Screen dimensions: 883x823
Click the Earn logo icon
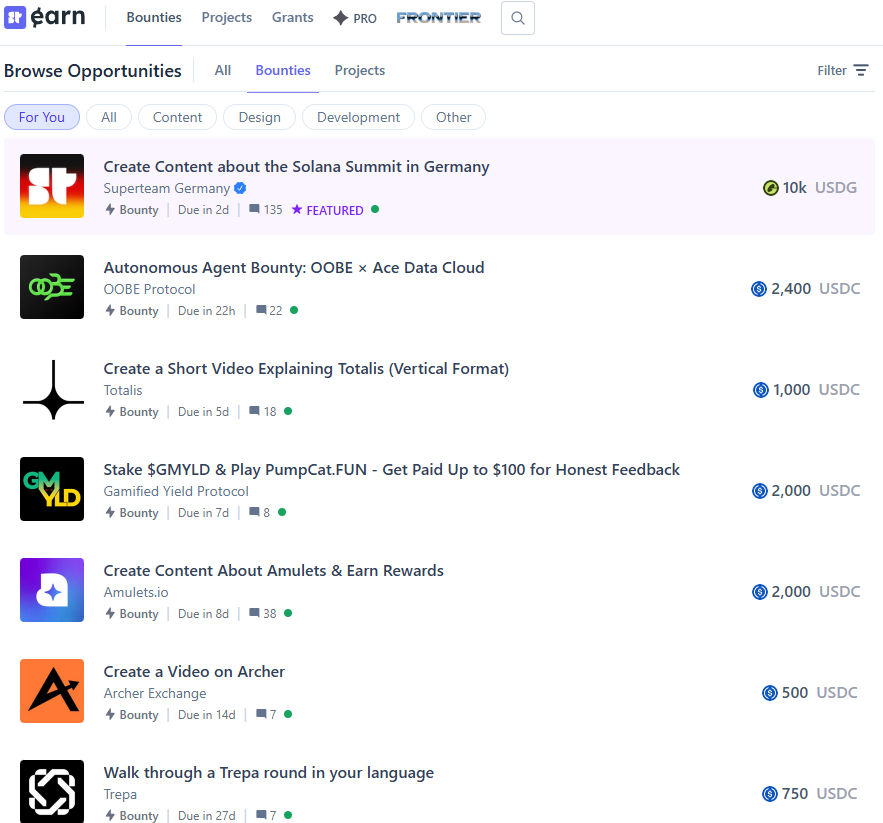(15, 17)
